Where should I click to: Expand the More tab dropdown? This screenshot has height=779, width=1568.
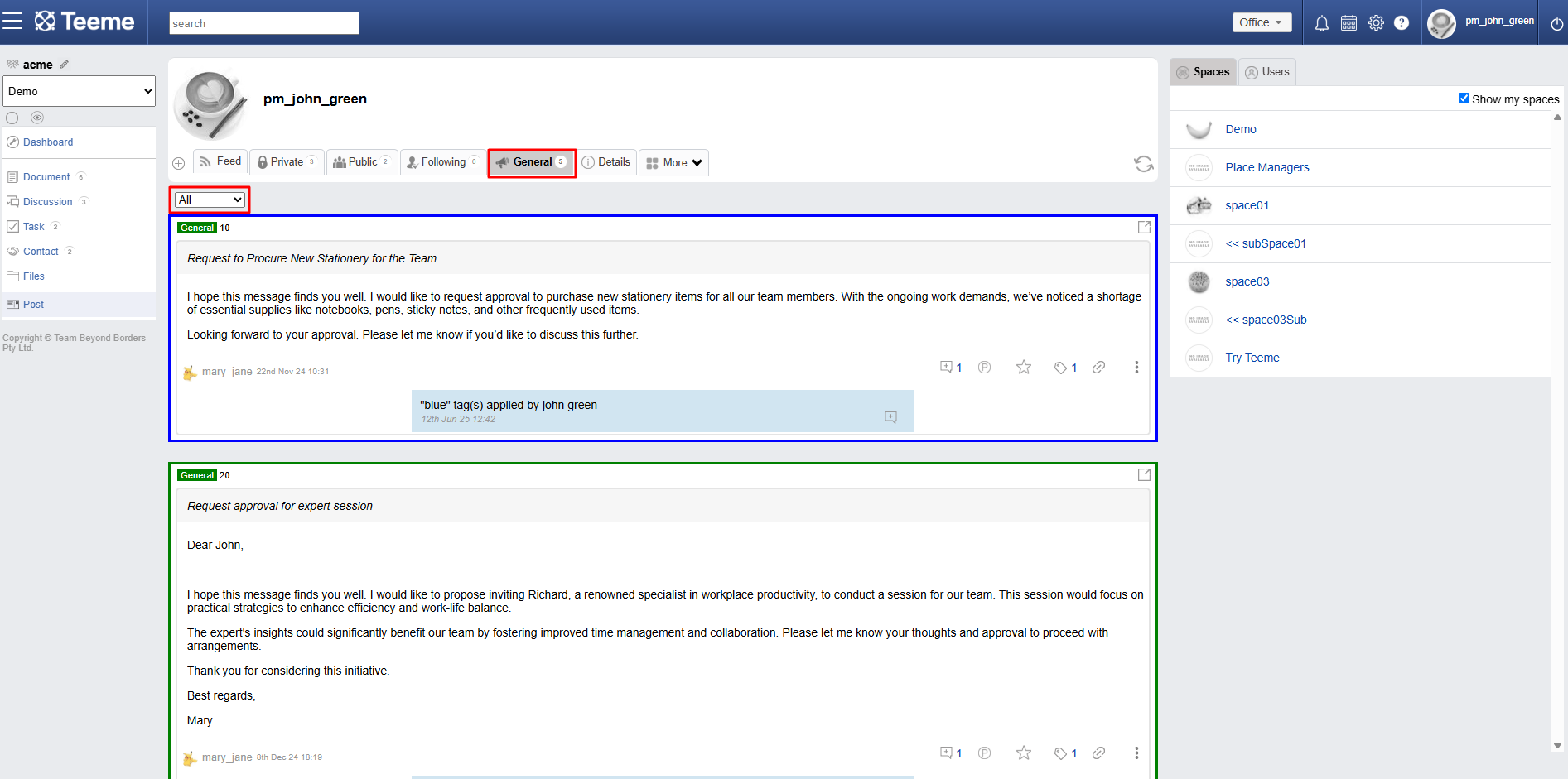pos(674,163)
